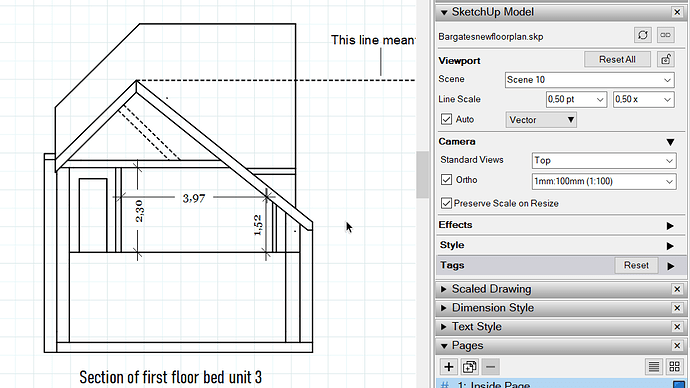Click the Reset All button
This screenshot has height=388, width=690.
617,59
